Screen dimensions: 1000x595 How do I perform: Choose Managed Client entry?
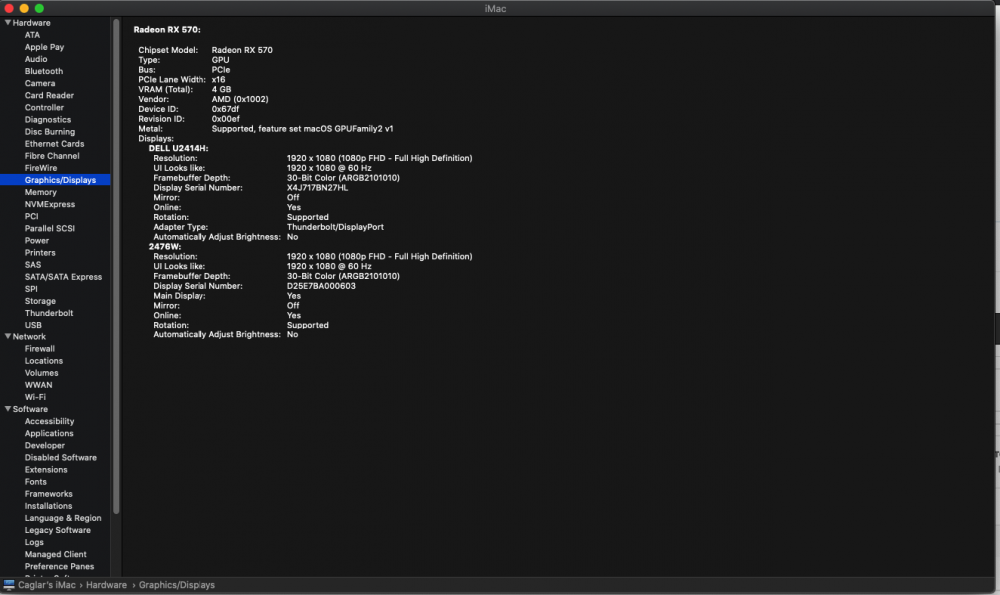tap(55, 555)
